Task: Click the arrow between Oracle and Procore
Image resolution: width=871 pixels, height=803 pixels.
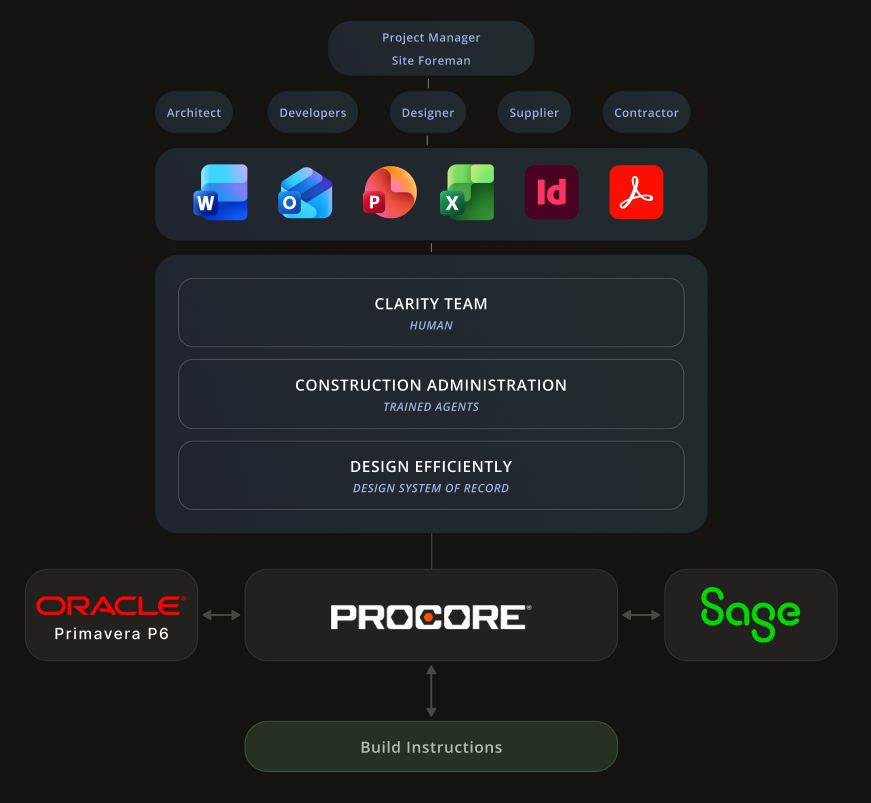Action: [222, 615]
